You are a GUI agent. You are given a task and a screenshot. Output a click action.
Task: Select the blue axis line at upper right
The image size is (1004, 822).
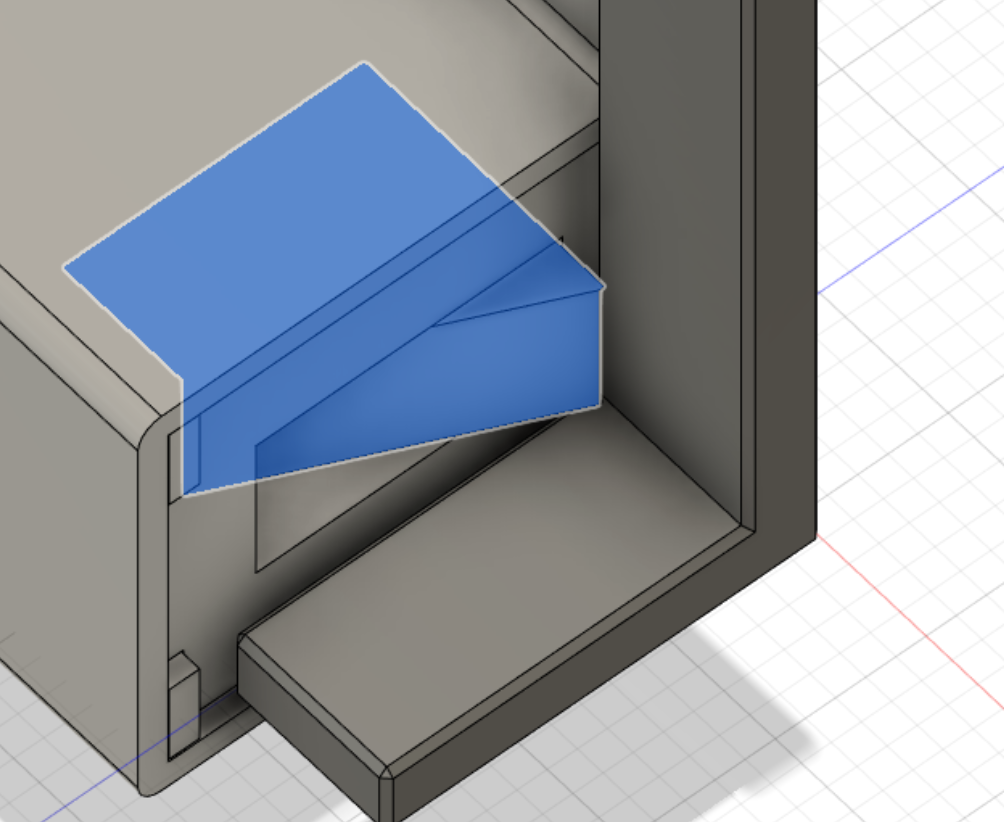(909, 232)
